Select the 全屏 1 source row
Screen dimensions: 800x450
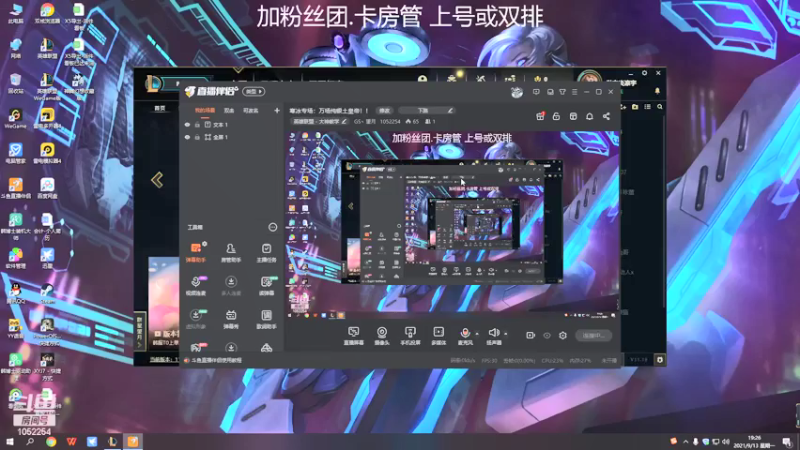coord(232,137)
